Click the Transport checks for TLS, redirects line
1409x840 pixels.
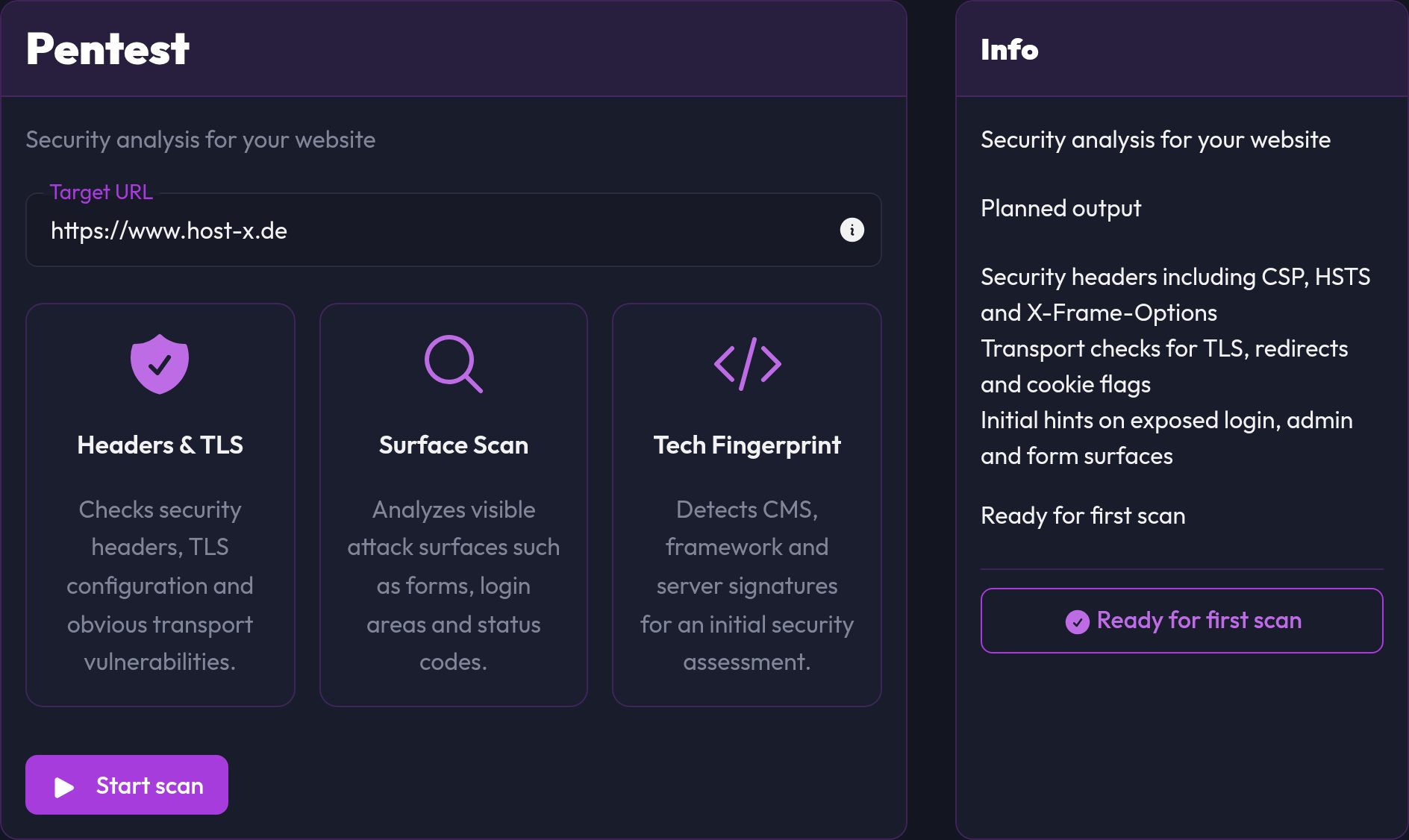pyautogui.click(x=1164, y=366)
